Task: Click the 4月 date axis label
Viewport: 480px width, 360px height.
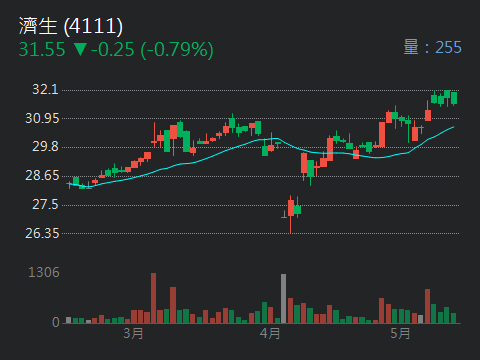Action: [x=270, y=333]
